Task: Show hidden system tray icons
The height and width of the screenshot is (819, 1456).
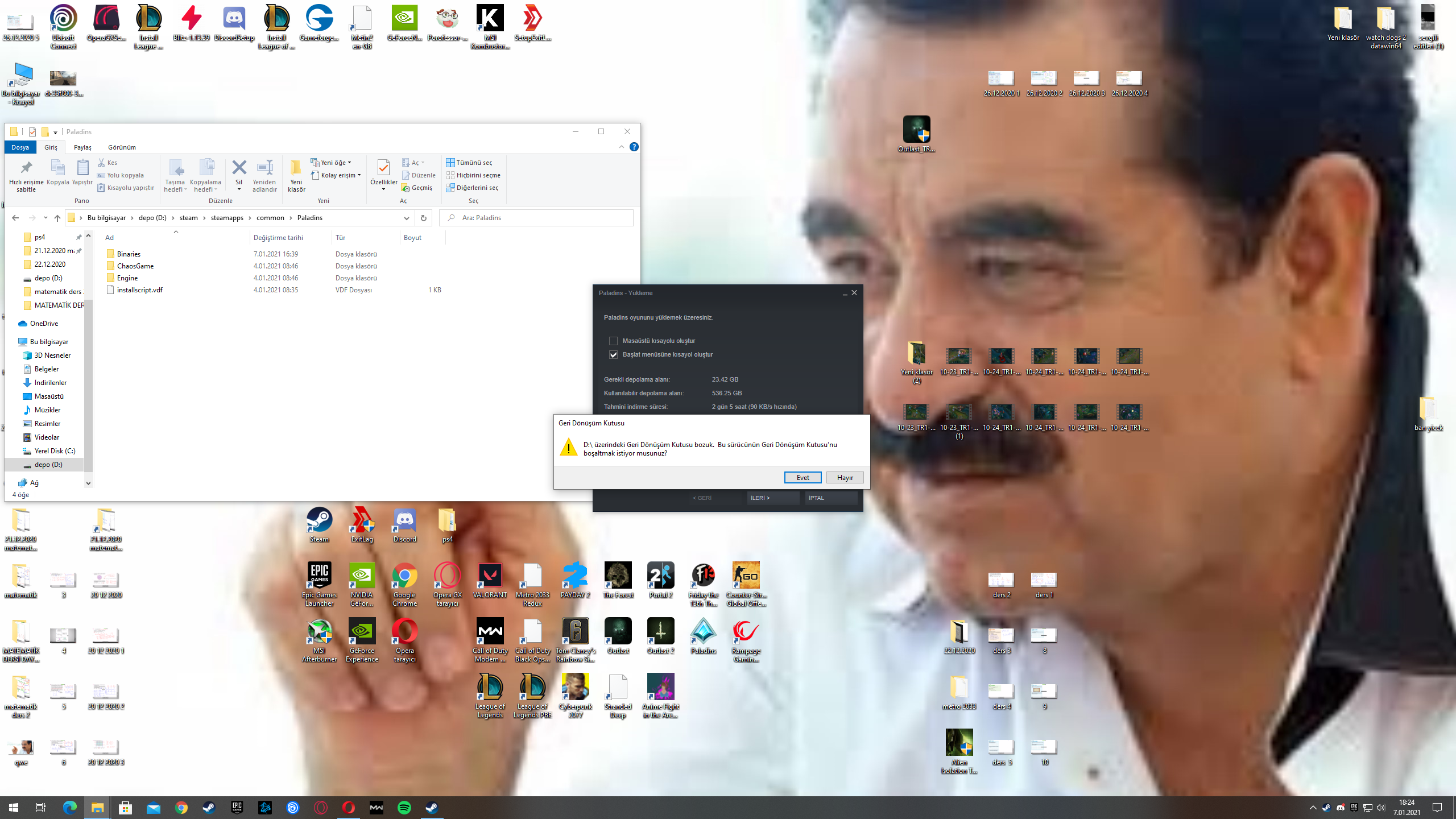Action: tap(1313, 808)
